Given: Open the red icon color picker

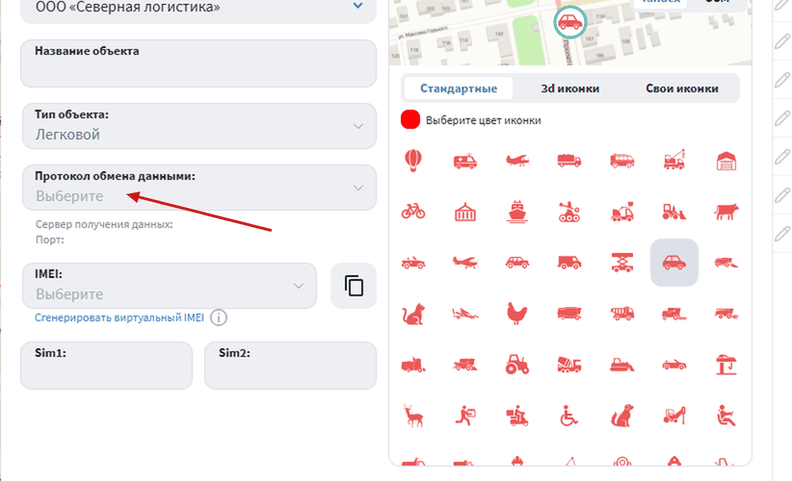Looking at the screenshot, I should click(410, 120).
